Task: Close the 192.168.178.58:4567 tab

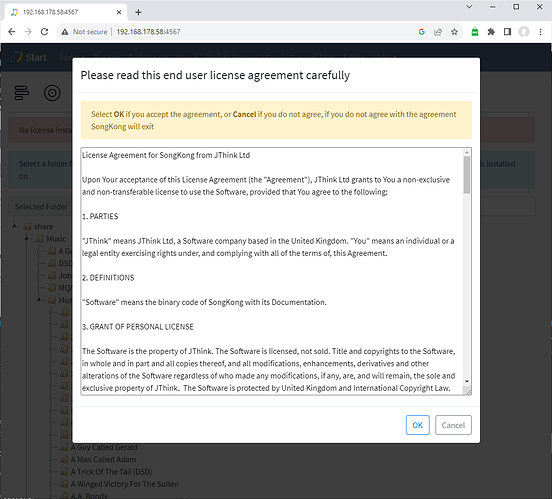Action: (119, 12)
